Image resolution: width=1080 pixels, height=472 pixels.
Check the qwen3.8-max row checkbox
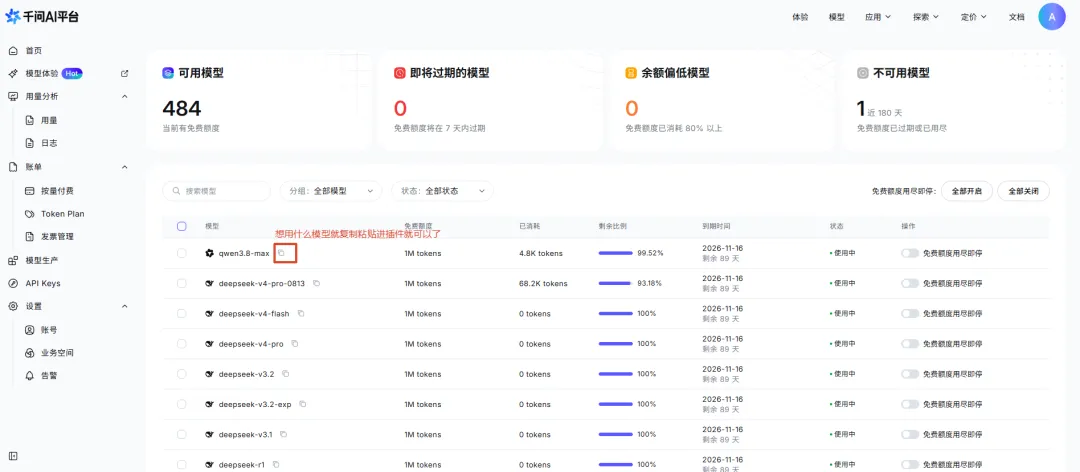coord(182,253)
